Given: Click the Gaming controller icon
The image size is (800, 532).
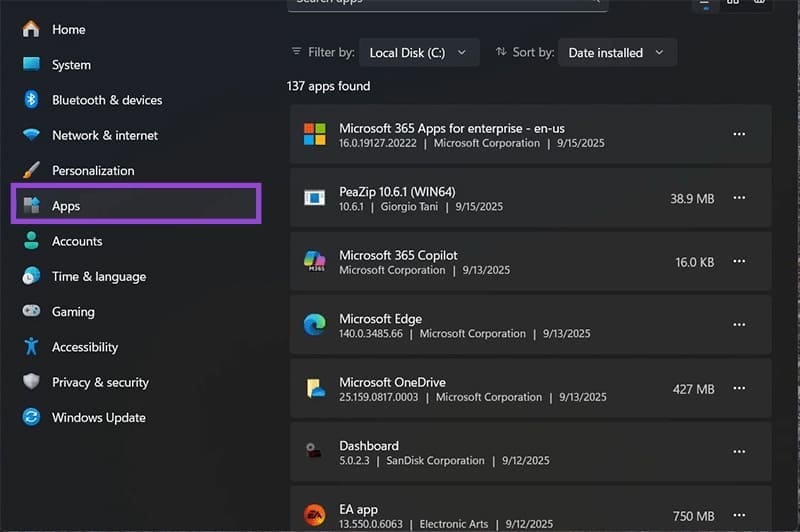Looking at the screenshot, I should click(31, 311).
